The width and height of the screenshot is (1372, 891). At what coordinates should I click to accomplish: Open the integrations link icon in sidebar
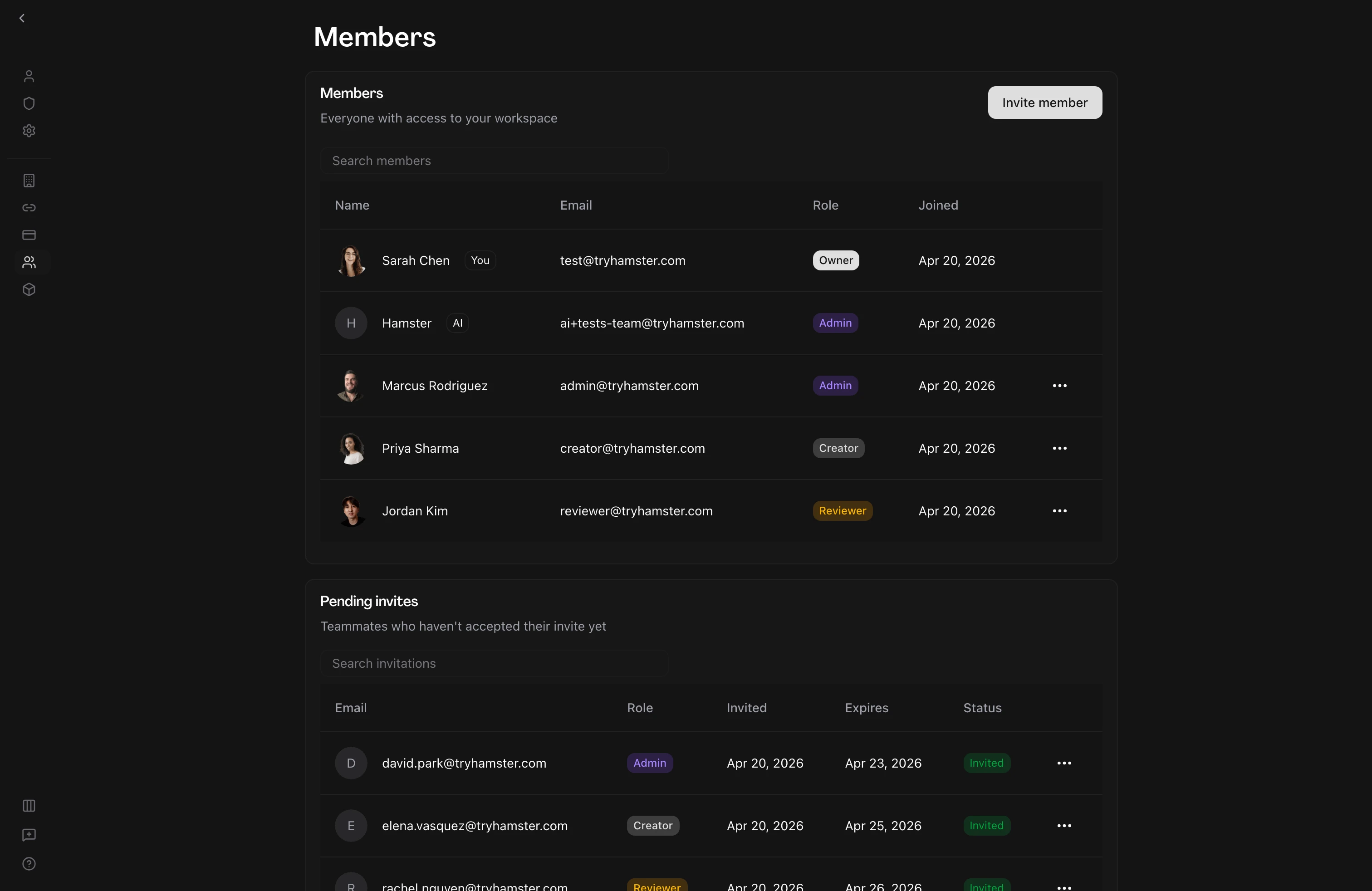29,208
